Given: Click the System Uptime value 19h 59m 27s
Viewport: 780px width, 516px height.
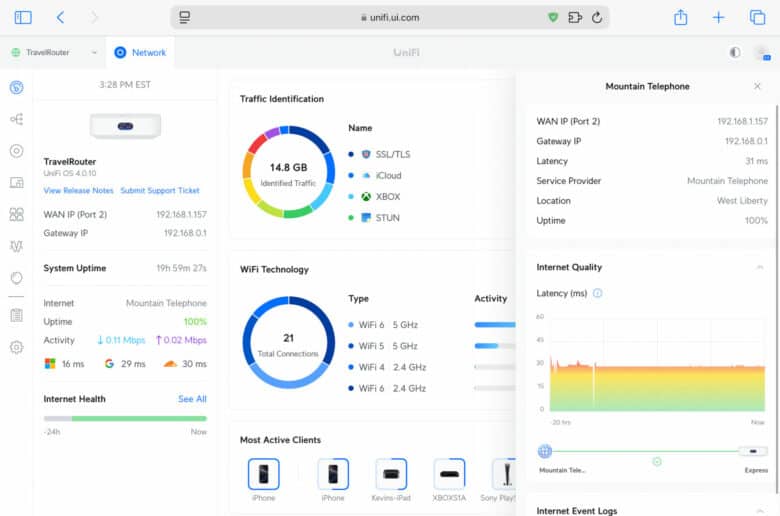Looking at the screenshot, I should pyautogui.click(x=181, y=268).
